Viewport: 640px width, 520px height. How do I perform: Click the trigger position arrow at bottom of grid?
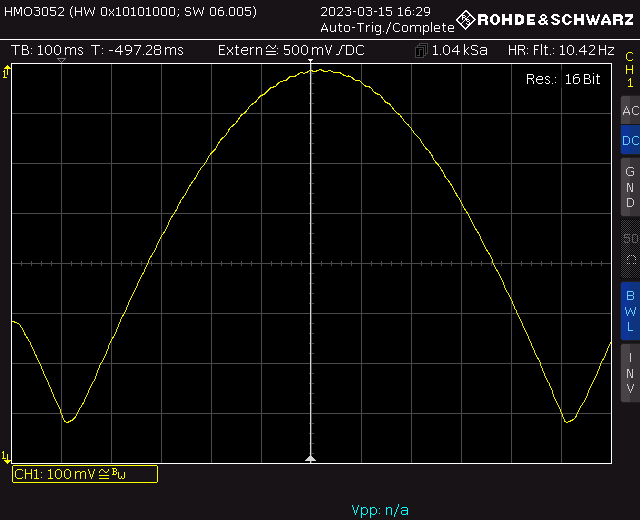310,458
